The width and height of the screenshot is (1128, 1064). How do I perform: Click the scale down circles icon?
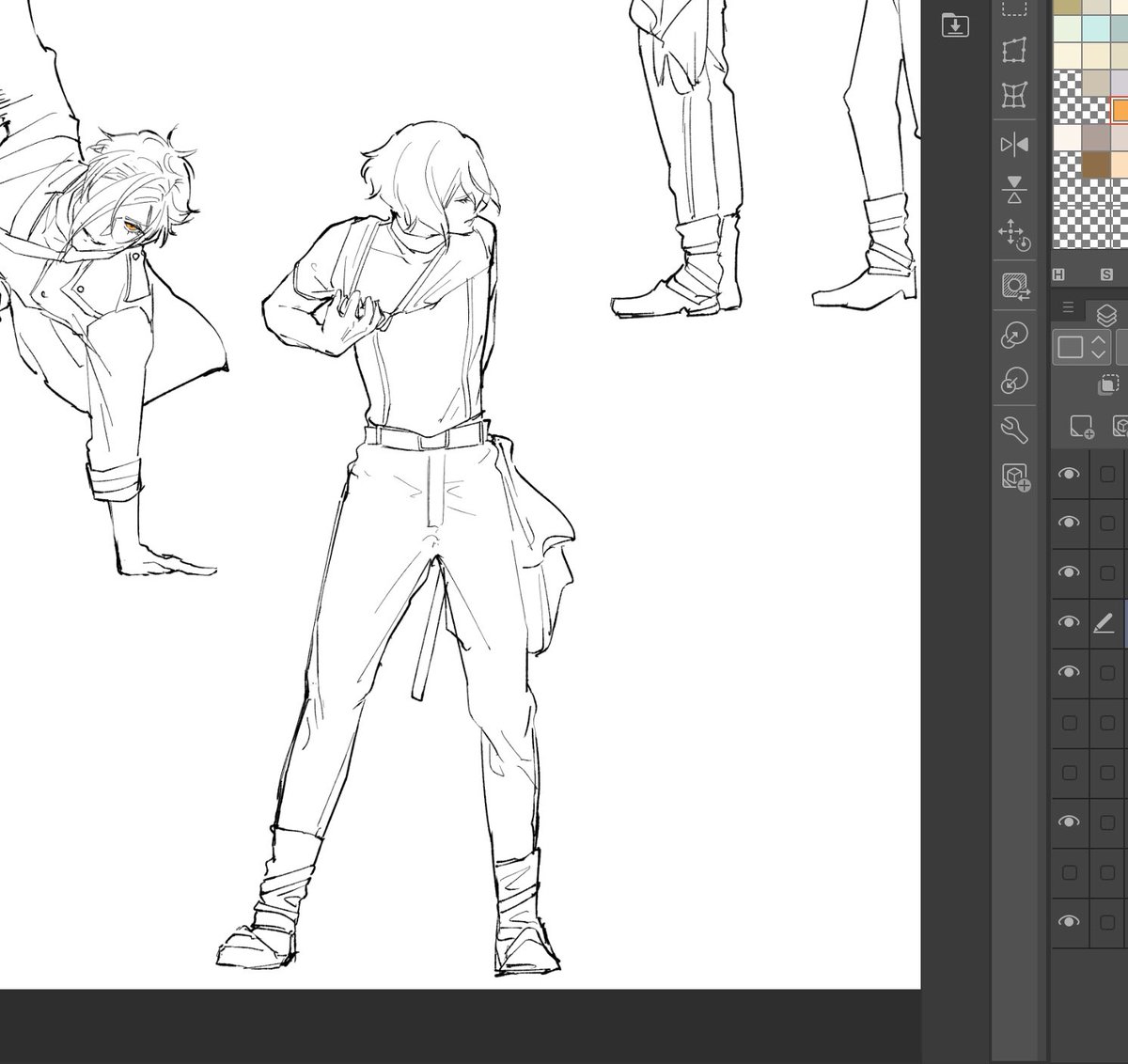tap(1014, 381)
